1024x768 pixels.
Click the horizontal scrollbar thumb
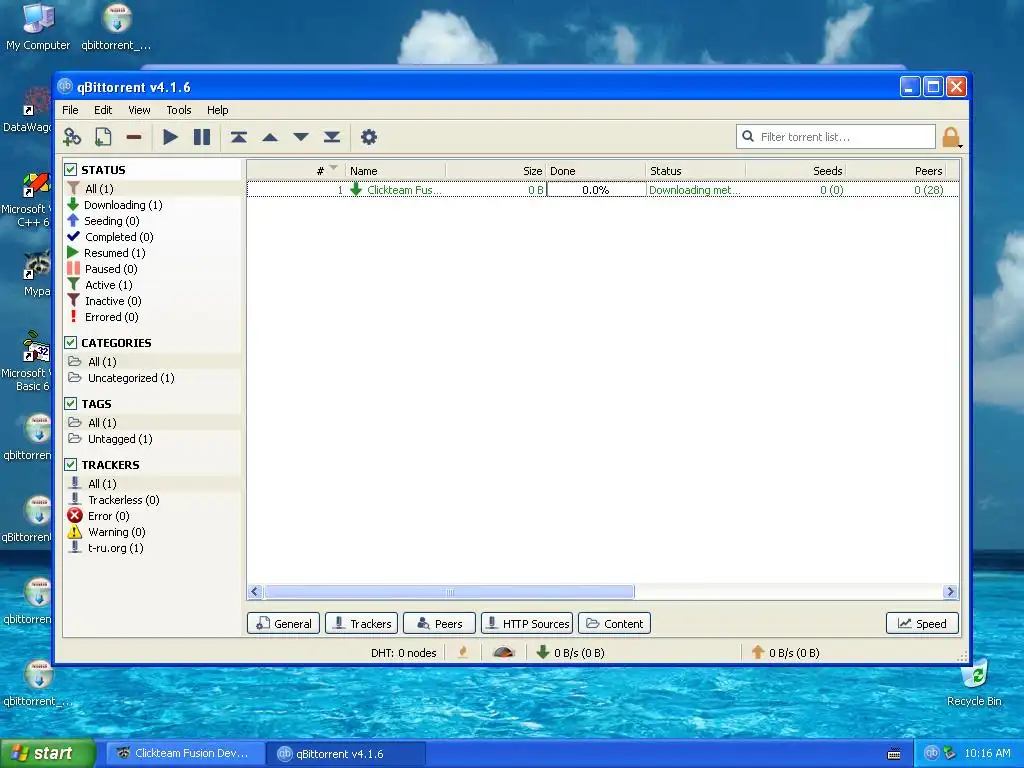click(x=449, y=592)
